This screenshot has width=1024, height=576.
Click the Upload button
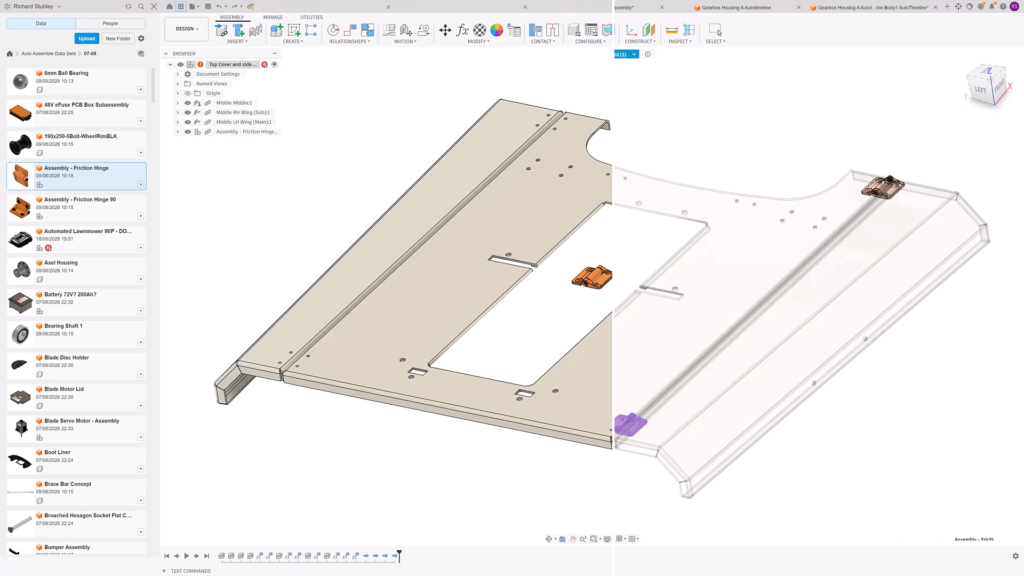point(86,39)
